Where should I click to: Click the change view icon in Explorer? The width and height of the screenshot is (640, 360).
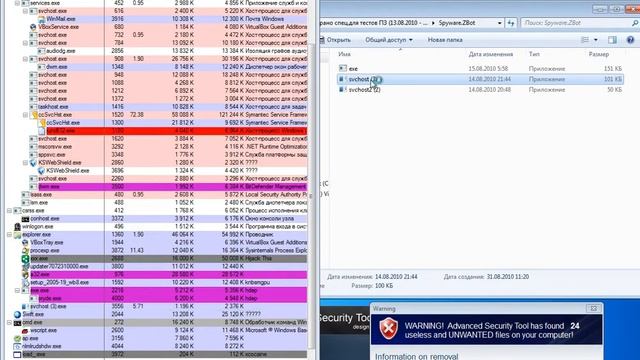click(x=585, y=40)
